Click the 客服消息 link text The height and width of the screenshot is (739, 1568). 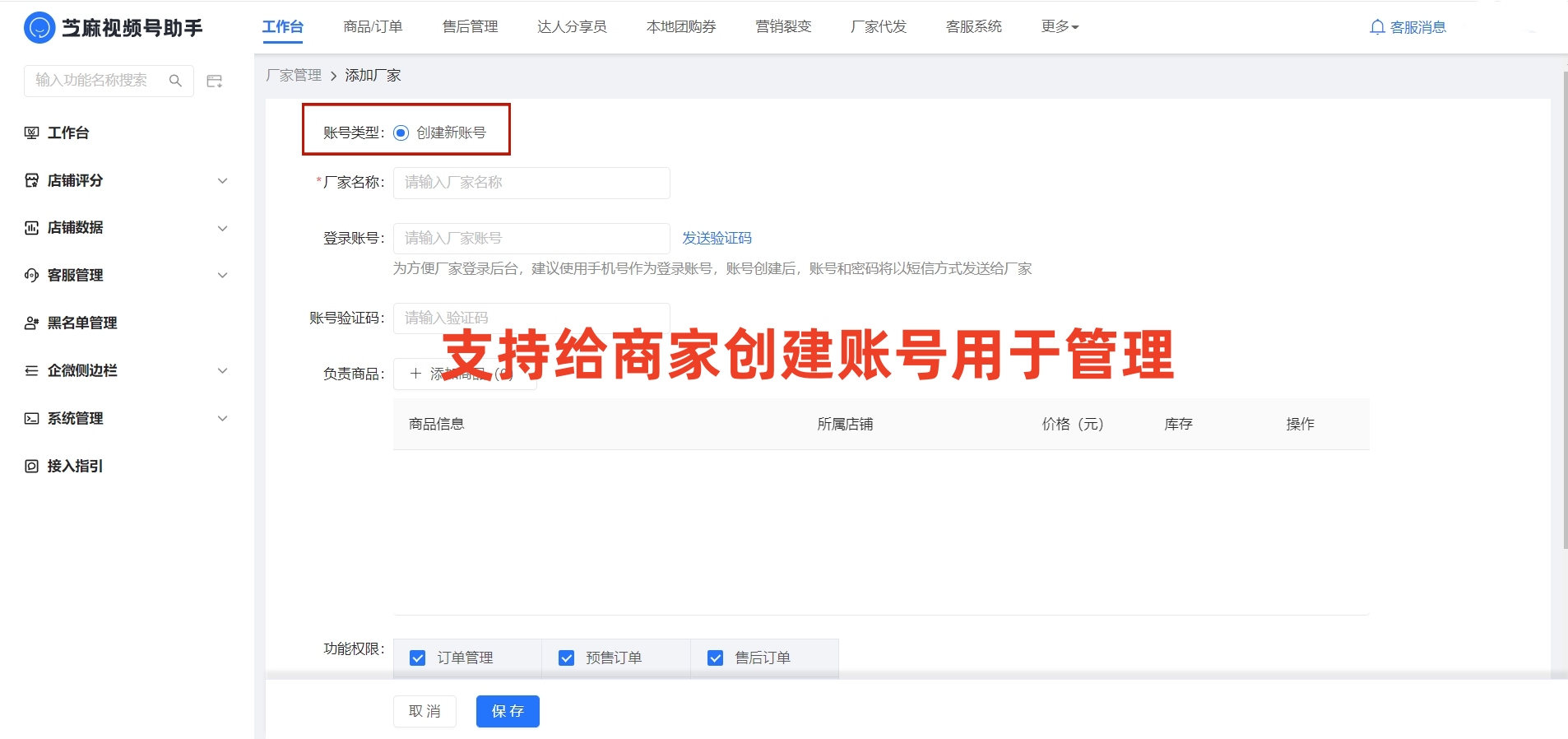(x=1418, y=27)
